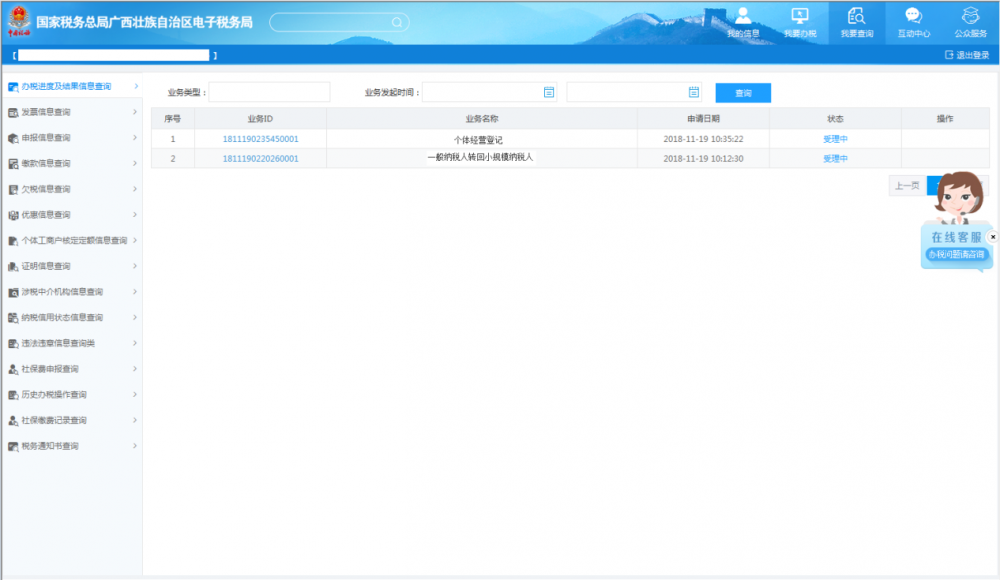Open the 公众服务 header icon

click(970, 22)
